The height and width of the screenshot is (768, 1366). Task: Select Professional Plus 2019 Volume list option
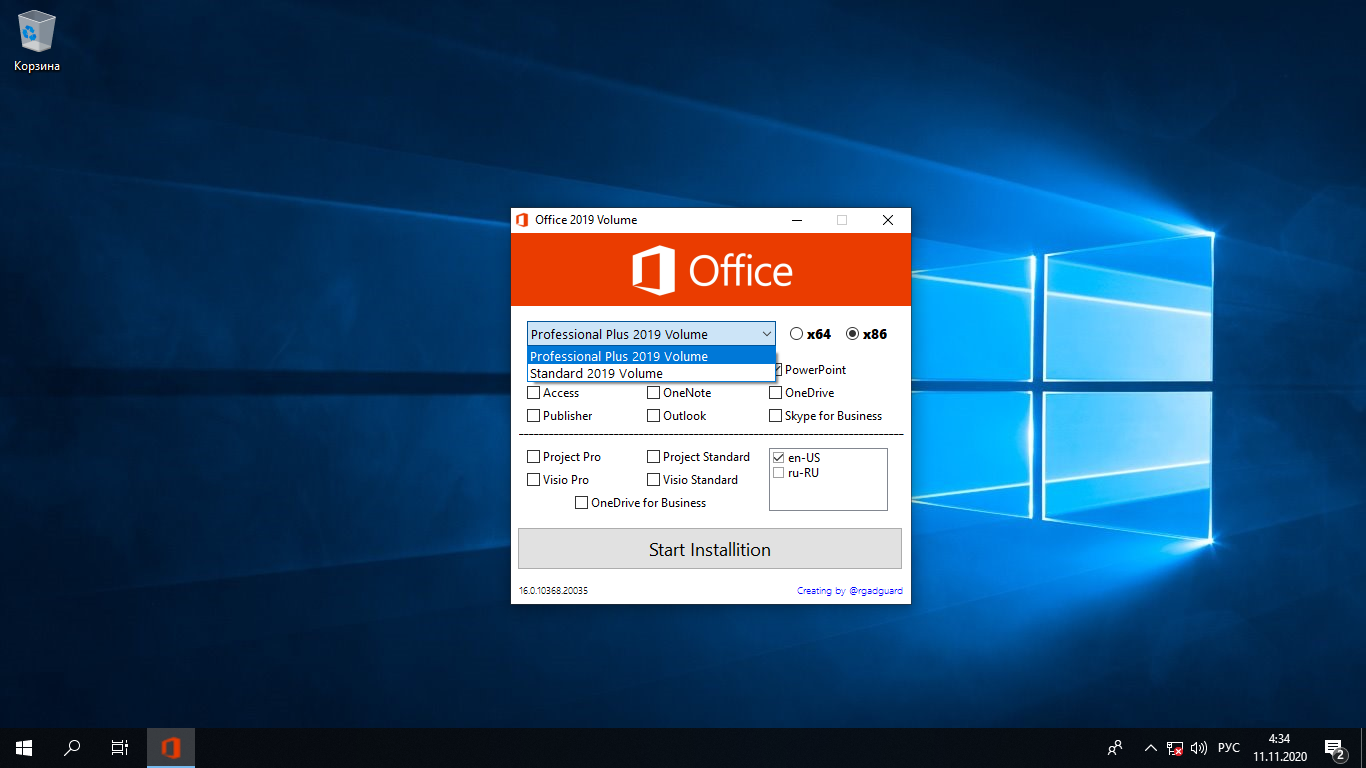point(651,356)
